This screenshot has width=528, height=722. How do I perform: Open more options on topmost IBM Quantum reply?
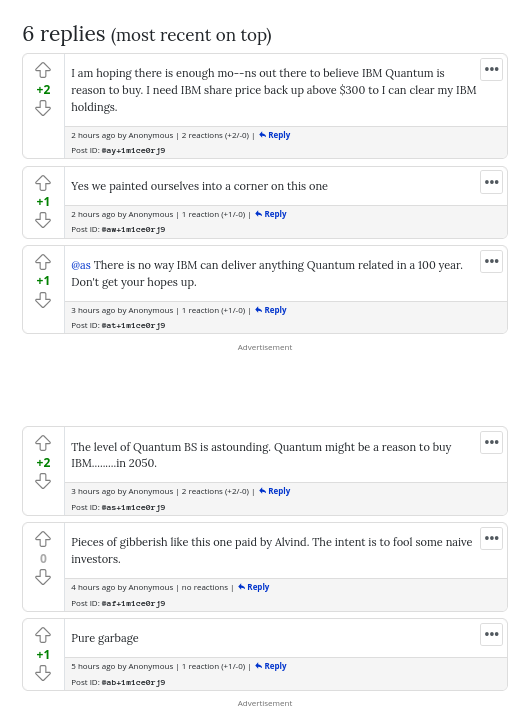tap(491, 69)
